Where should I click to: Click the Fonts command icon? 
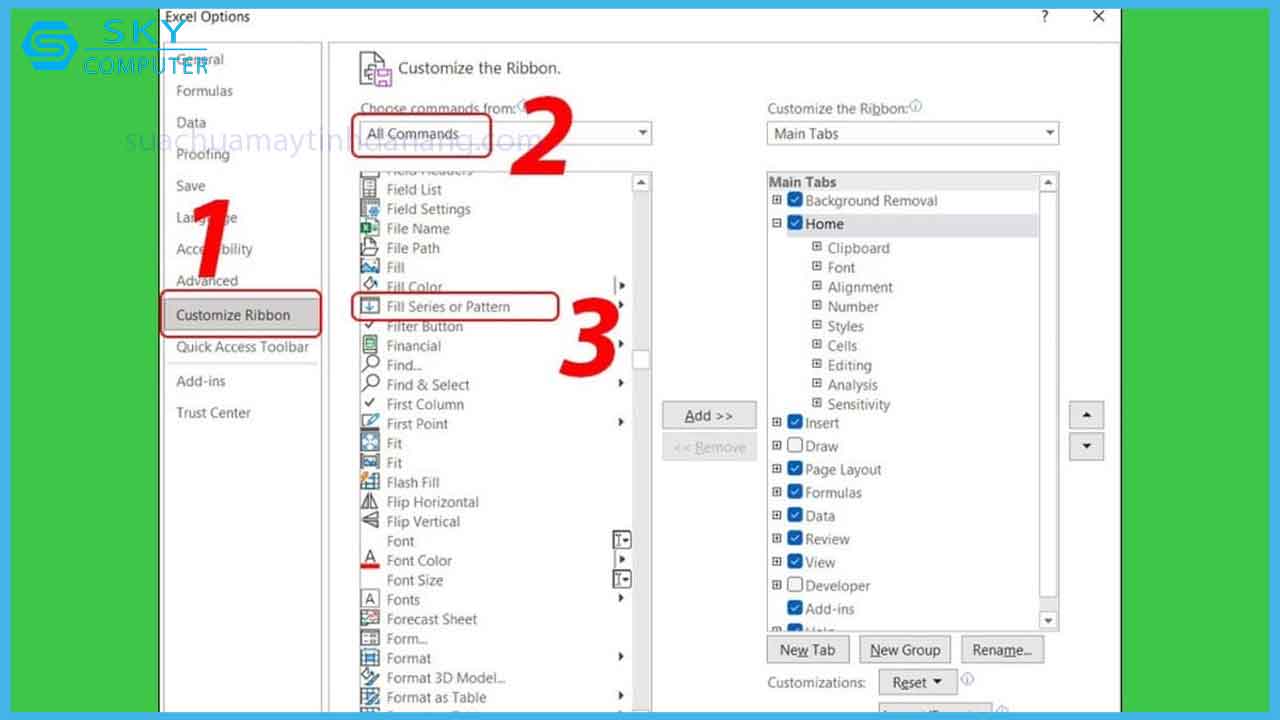click(x=370, y=599)
